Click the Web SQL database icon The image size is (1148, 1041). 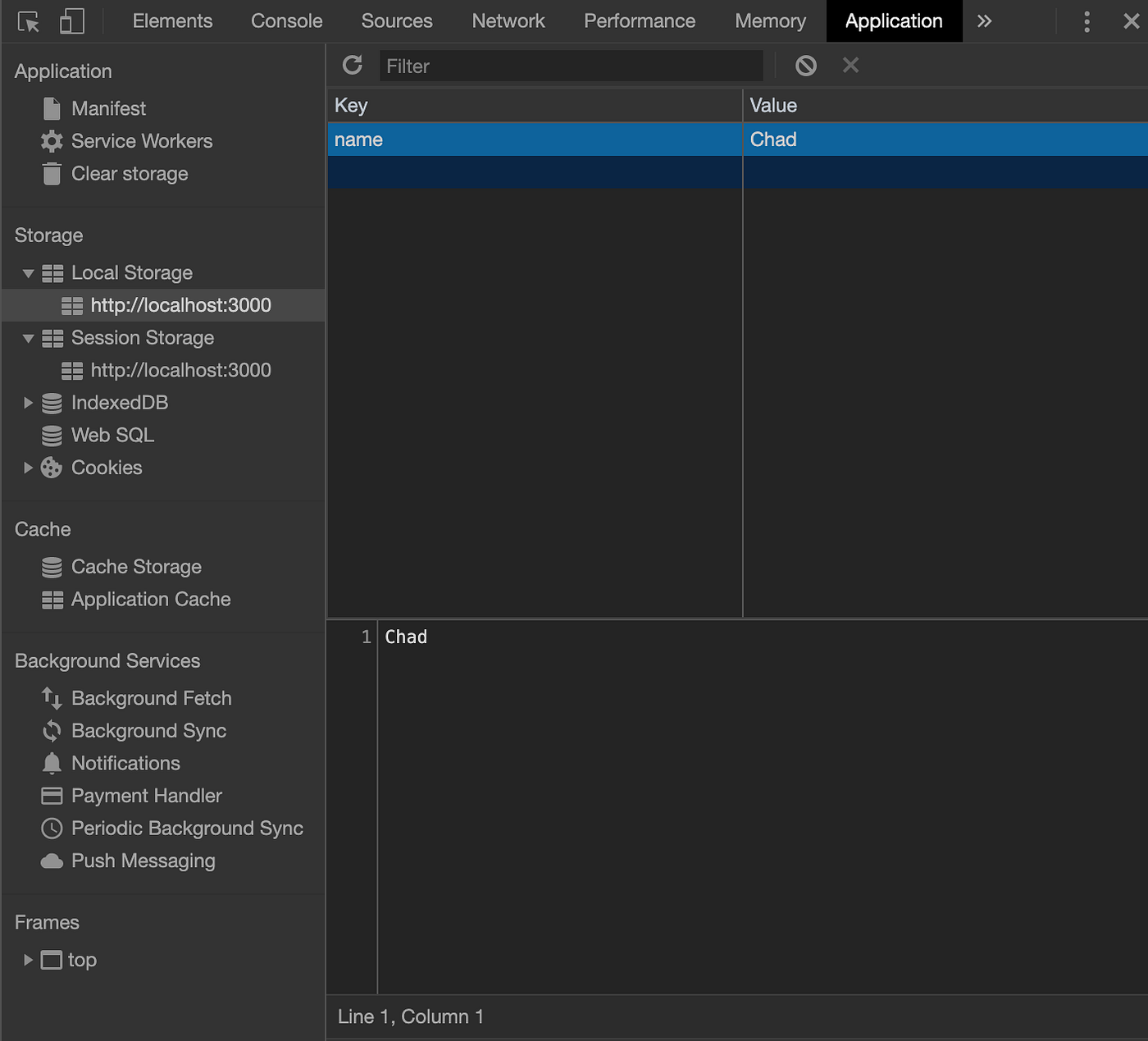[52, 435]
